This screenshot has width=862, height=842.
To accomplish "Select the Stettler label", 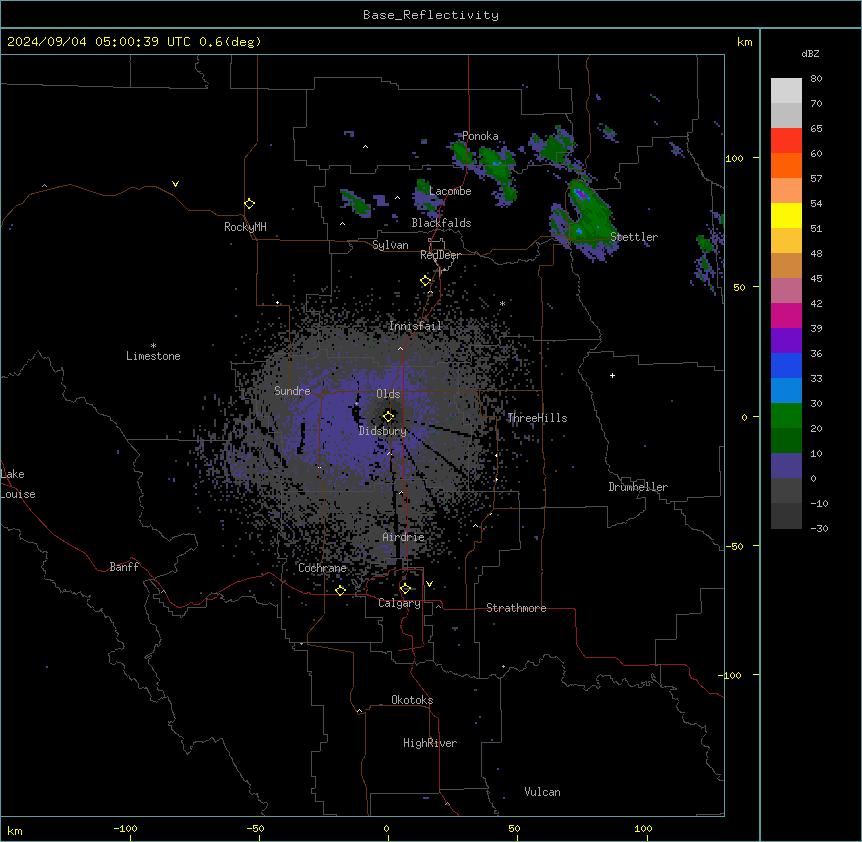I will (x=634, y=237).
